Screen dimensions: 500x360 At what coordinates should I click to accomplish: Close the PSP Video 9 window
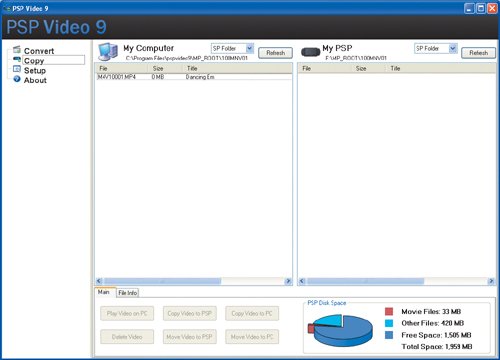pos(492,8)
